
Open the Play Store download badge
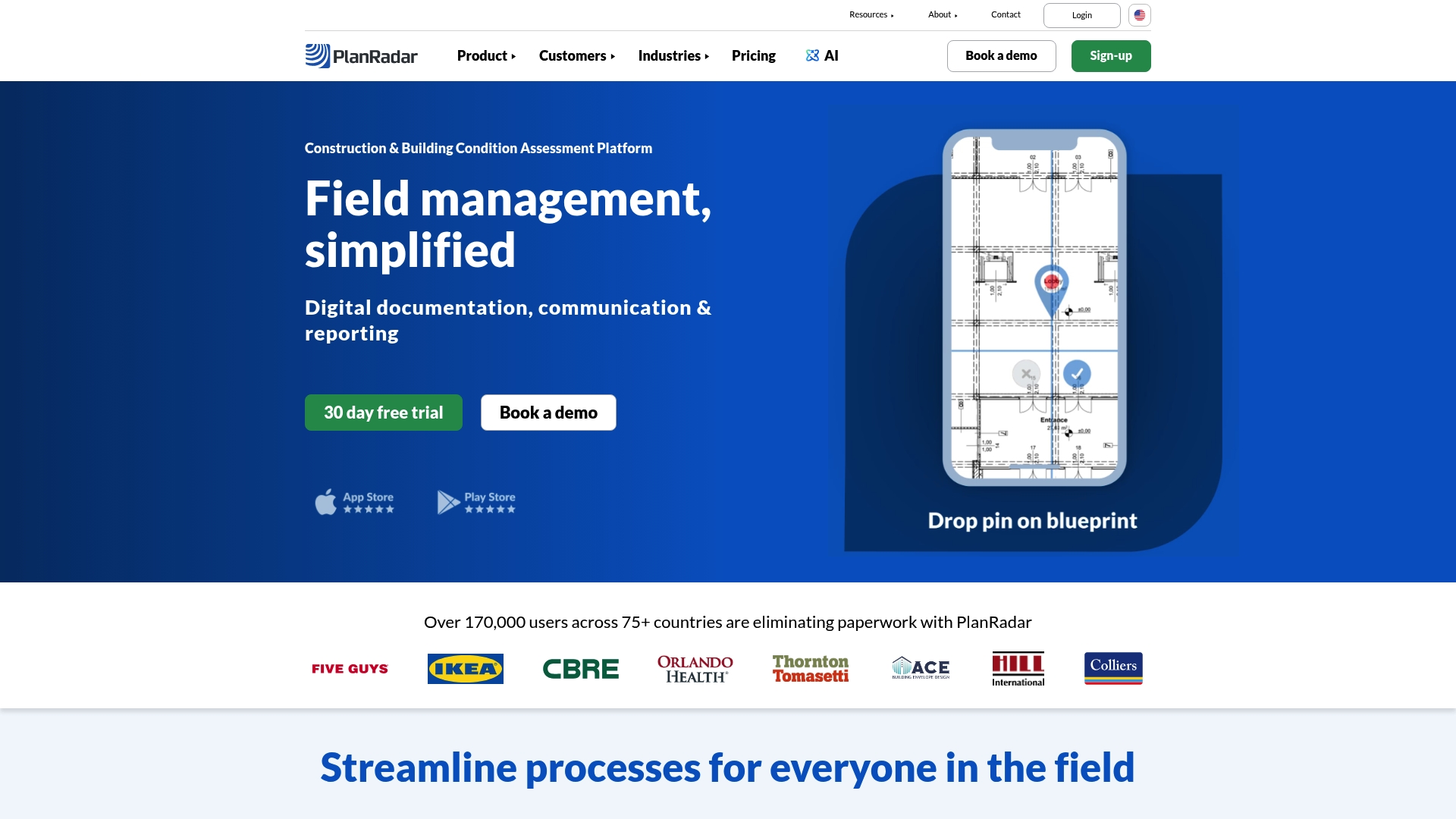(476, 501)
